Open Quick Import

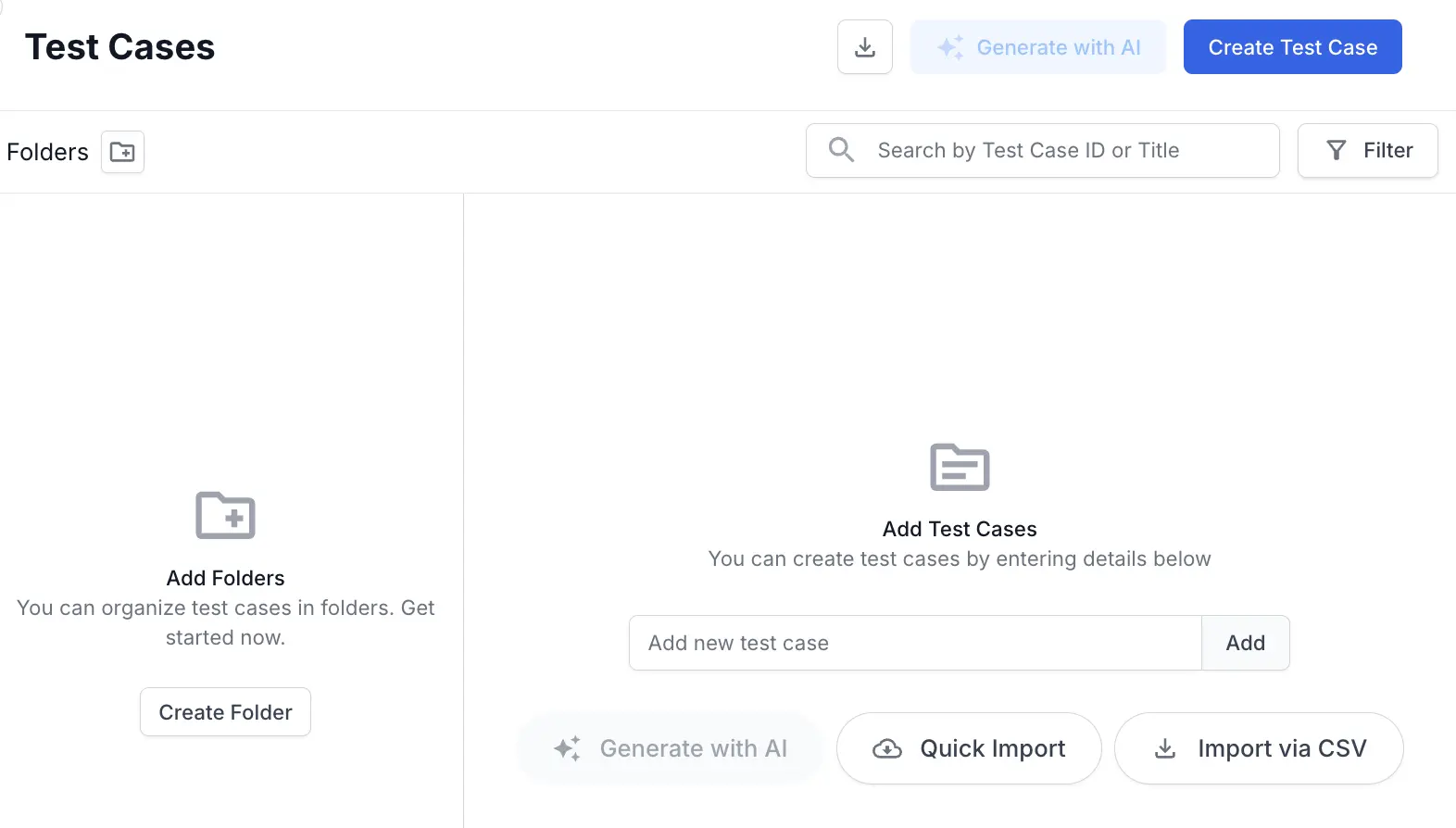pos(969,748)
